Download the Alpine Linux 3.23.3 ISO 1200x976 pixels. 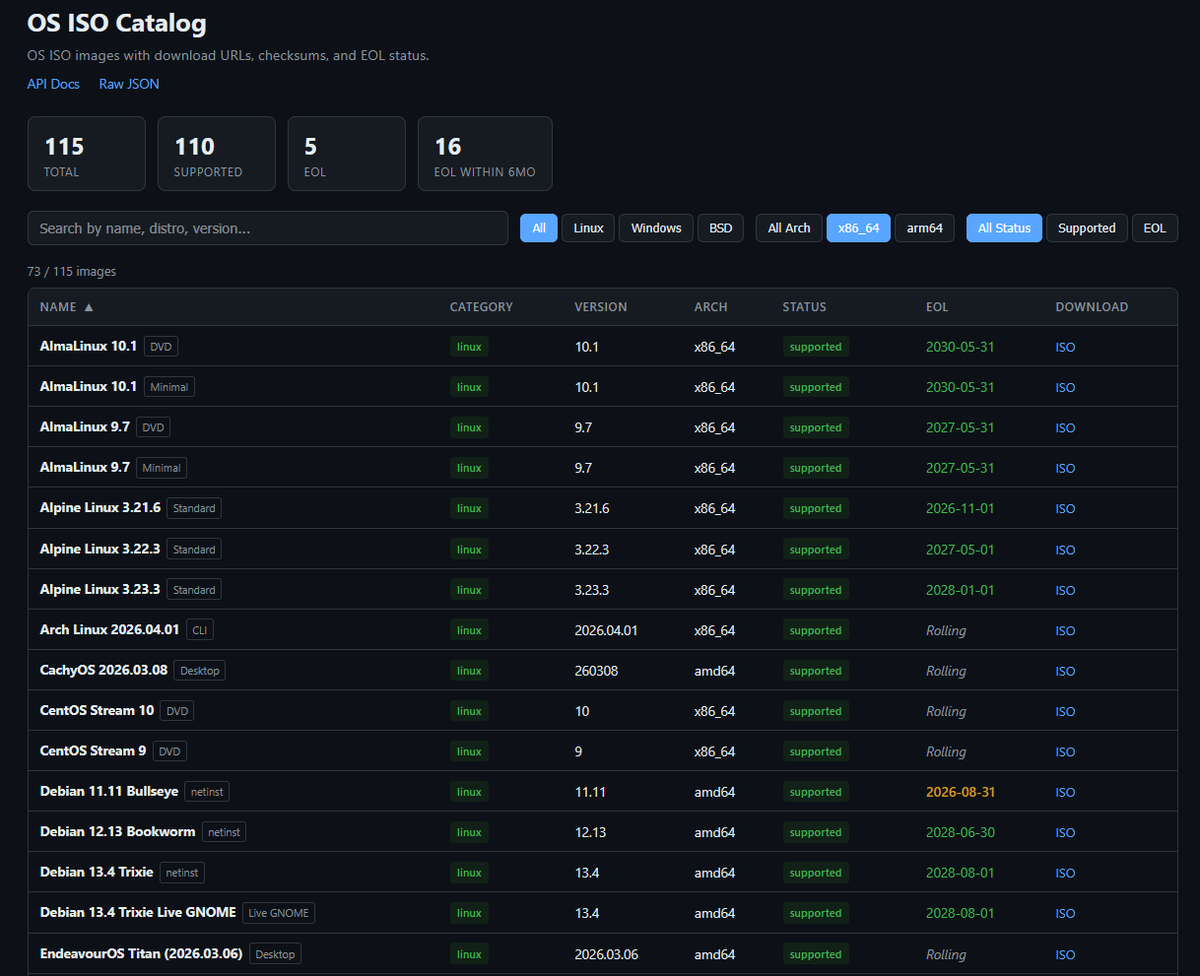pyautogui.click(x=1066, y=590)
